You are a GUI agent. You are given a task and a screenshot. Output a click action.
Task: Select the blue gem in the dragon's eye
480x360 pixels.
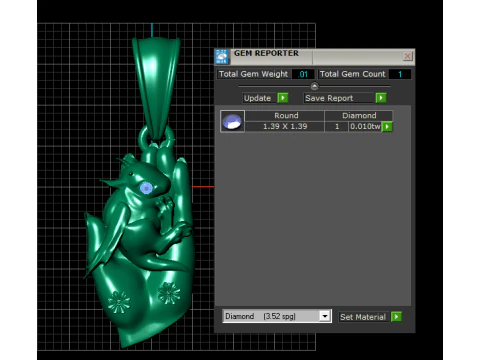[146, 188]
